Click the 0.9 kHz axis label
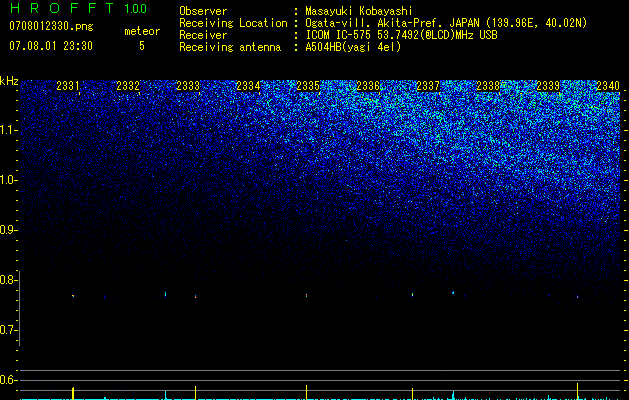This screenshot has width=629, height=400. tap(7, 230)
